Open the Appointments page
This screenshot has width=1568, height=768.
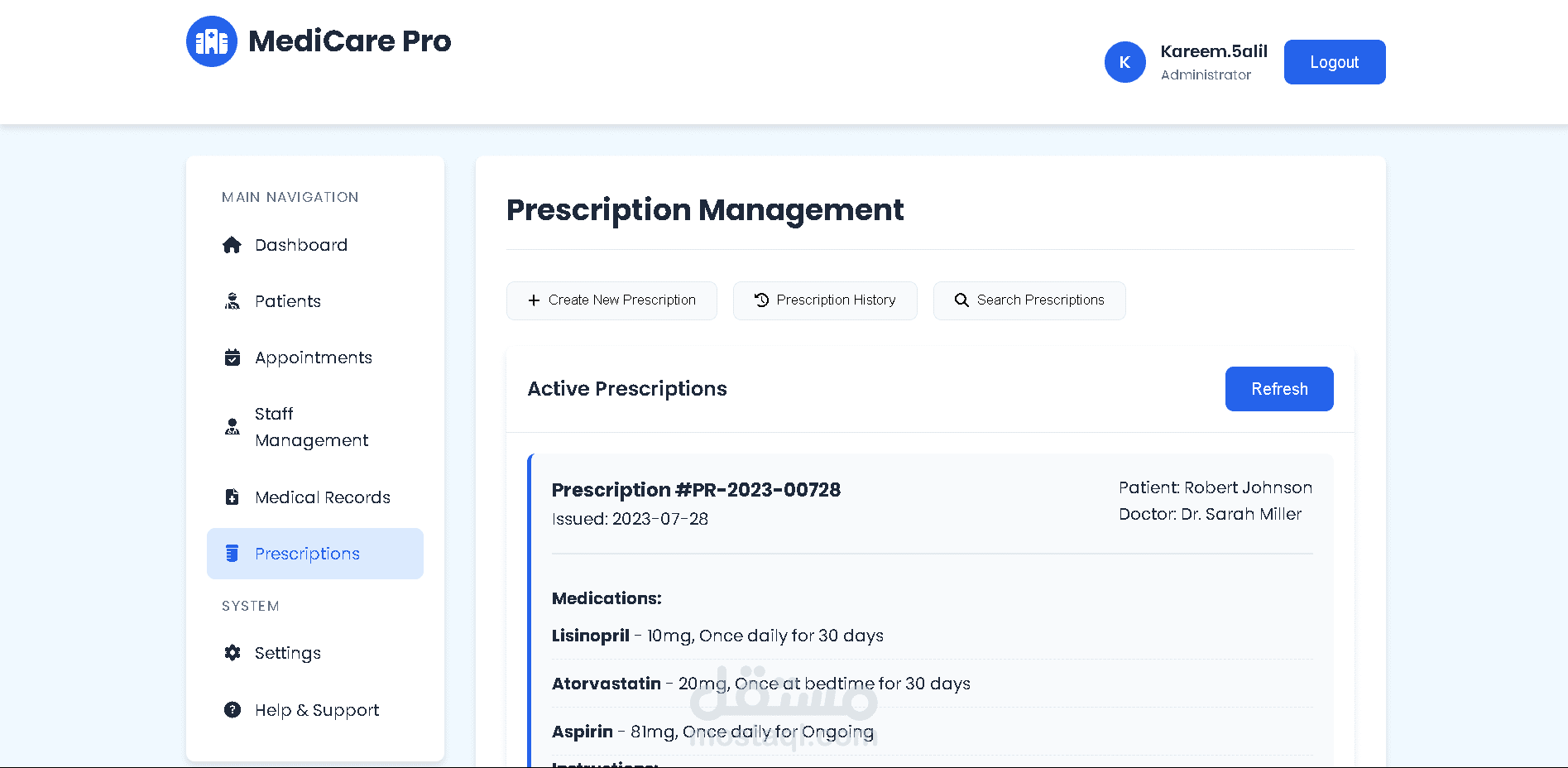(313, 358)
